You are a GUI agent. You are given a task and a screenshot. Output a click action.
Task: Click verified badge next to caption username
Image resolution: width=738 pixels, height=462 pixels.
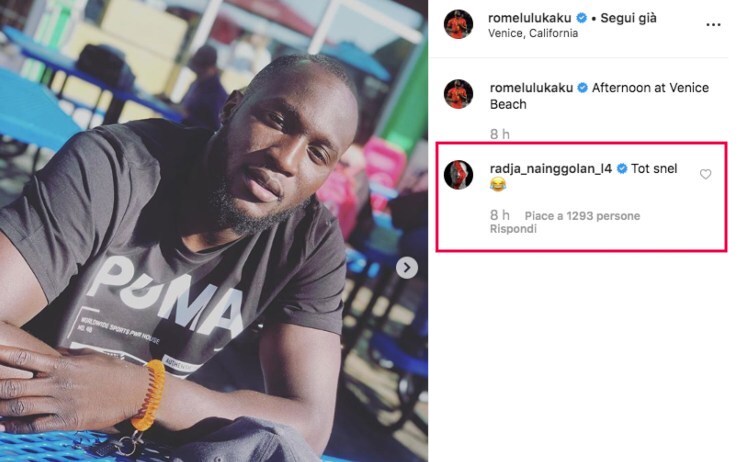pyautogui.click(x=582, y=88)
